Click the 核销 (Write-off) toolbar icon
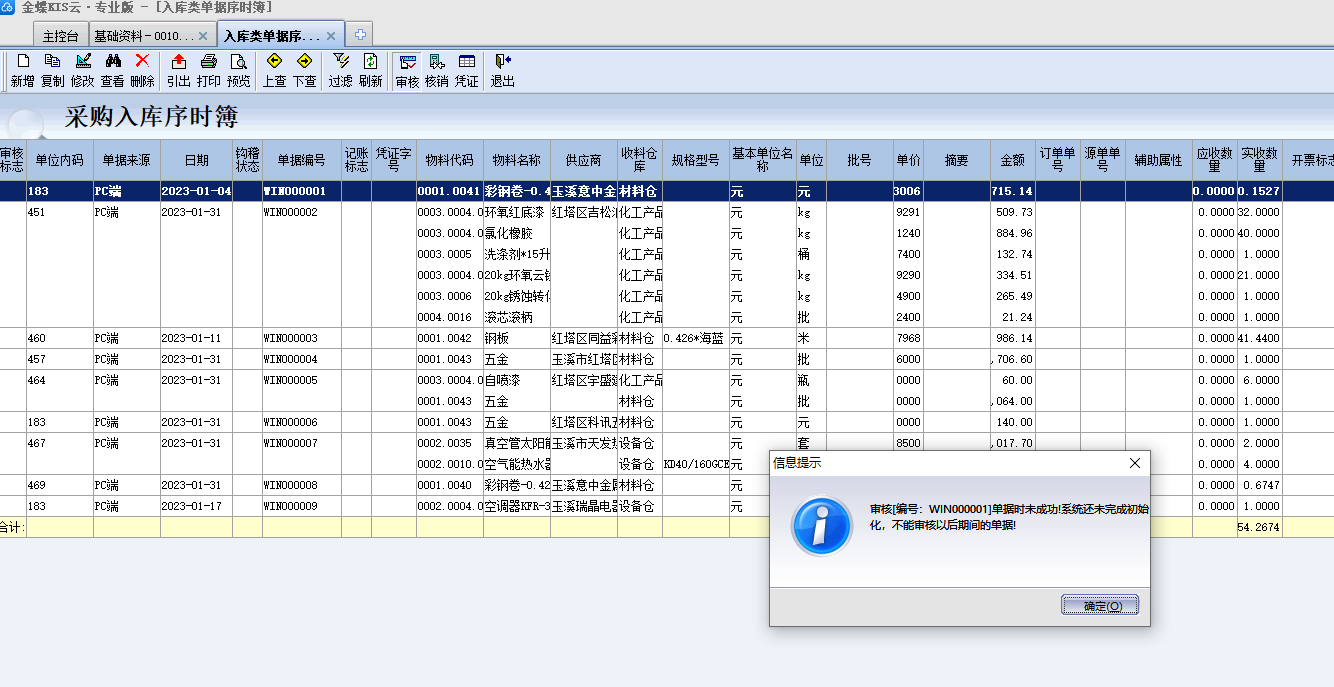1334x687 pixels. pyautogui.click(x=437, y=70)
